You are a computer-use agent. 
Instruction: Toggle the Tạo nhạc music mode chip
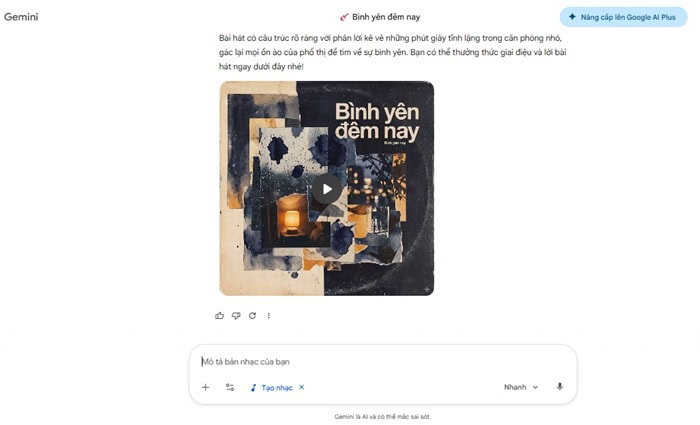272,388
